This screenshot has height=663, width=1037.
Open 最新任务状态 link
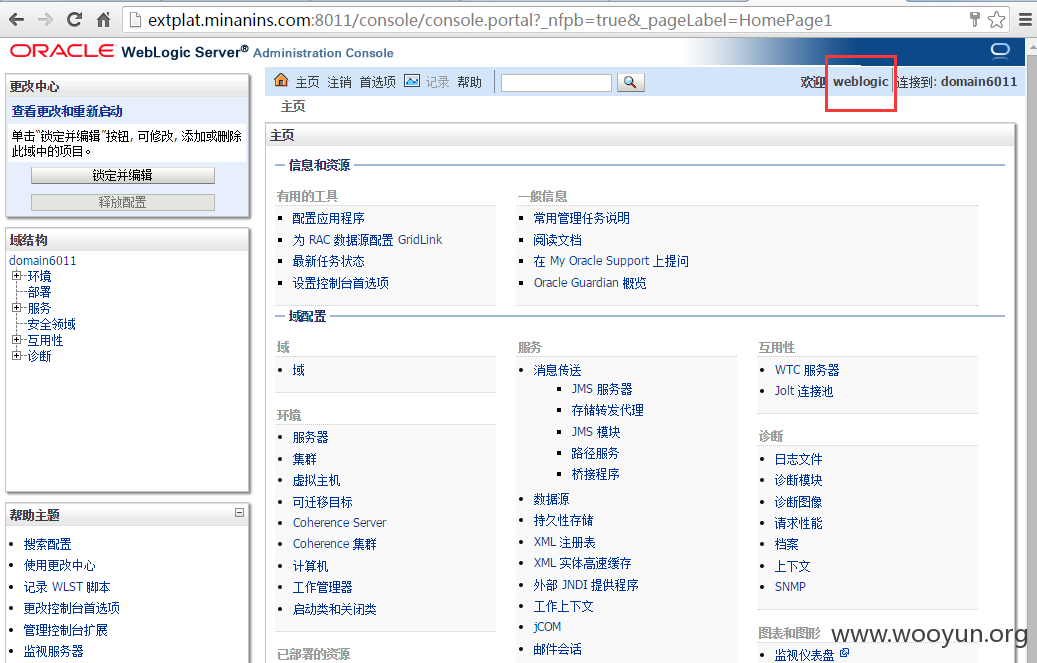tap(329, 261)
